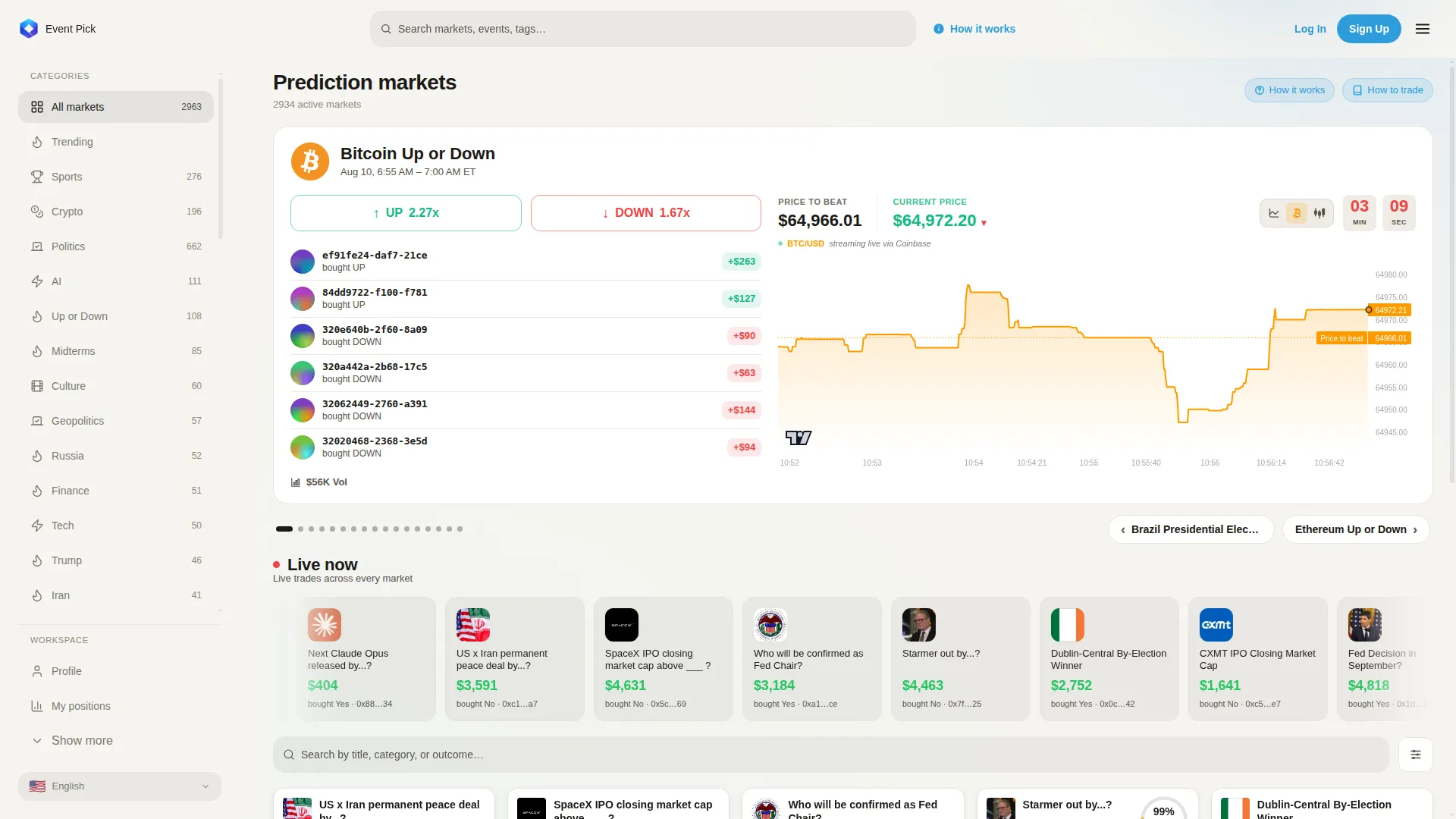
Task: Buy UP at 2.27x
Action: tap(406, 213)
